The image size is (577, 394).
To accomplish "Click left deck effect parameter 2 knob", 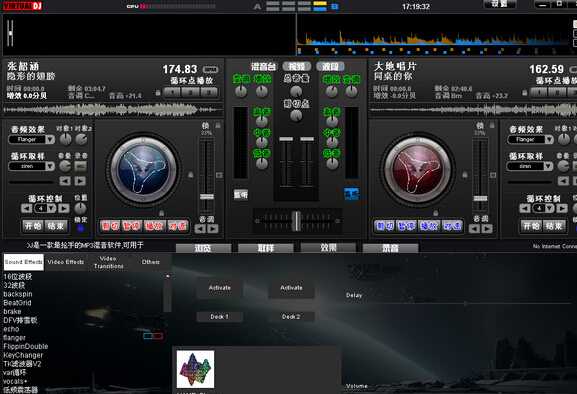I will point(81,139).
